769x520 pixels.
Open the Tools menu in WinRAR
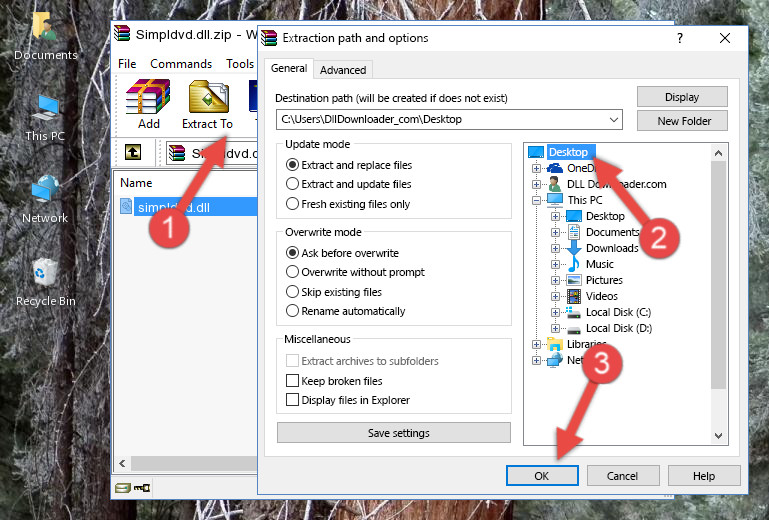tap(240, 64)
